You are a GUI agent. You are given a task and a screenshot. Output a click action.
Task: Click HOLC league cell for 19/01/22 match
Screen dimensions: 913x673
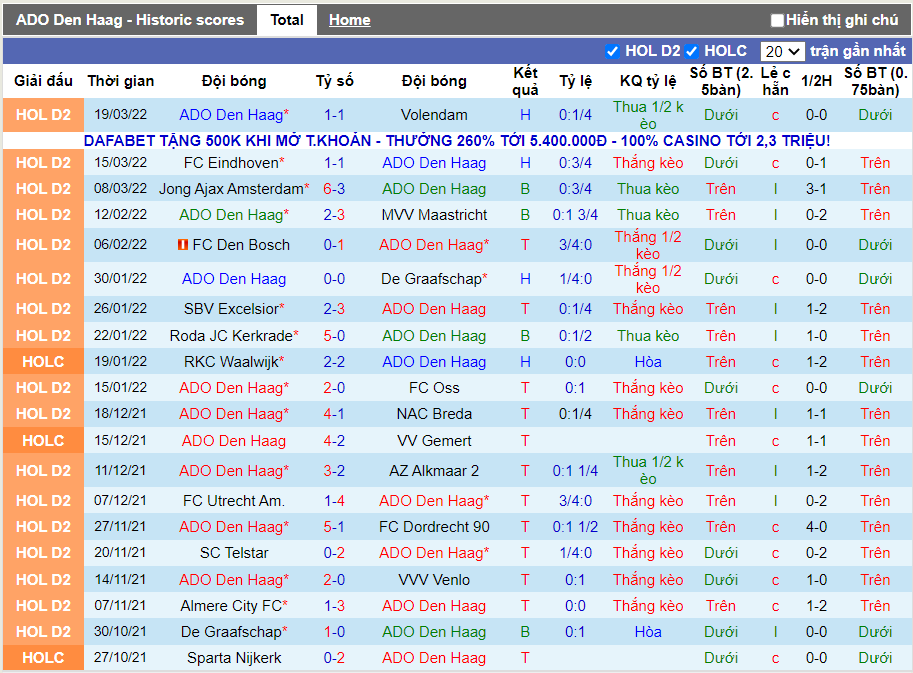(43, 362)
